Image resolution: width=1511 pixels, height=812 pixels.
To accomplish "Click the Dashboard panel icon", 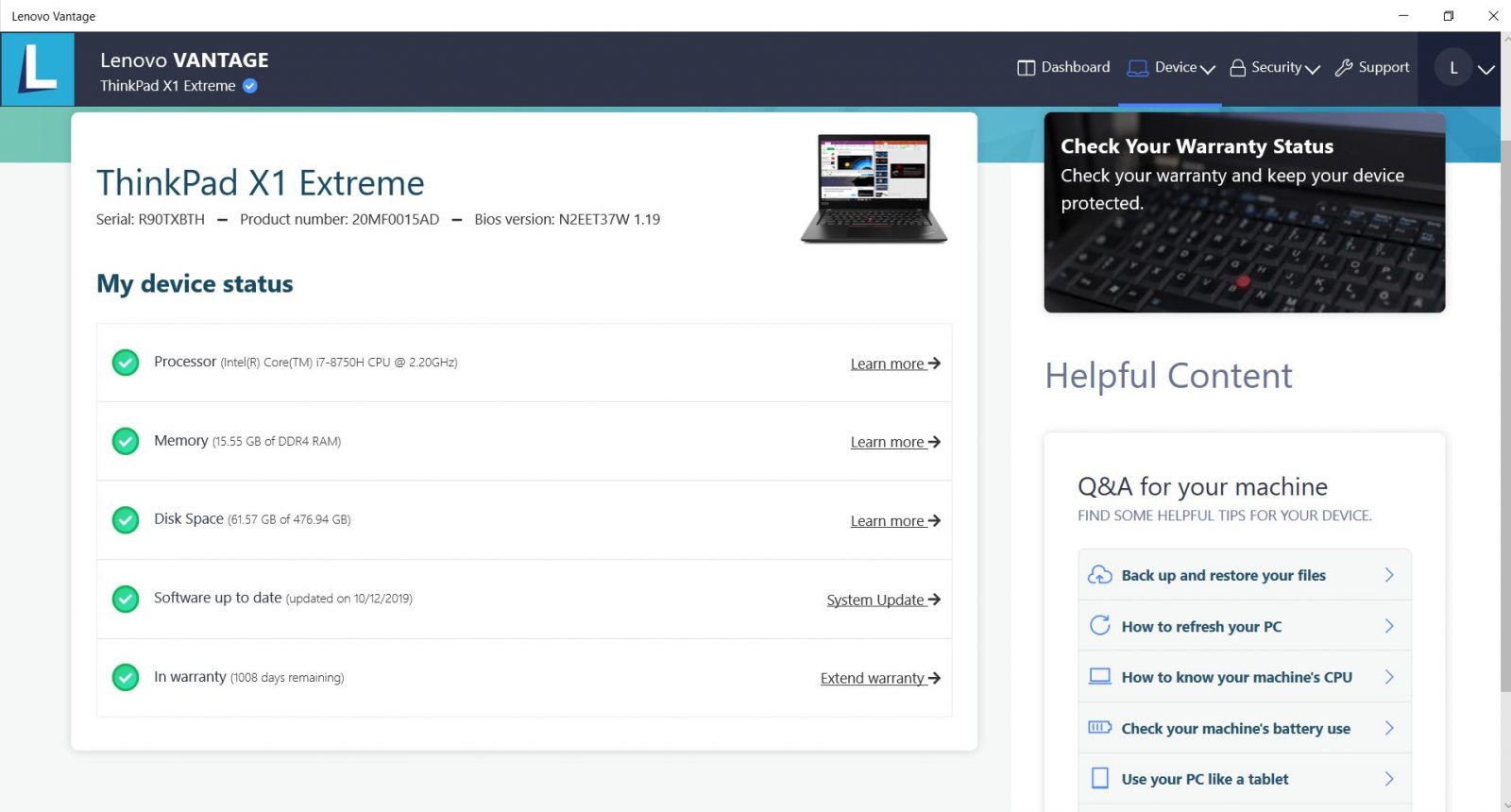I will click(x=1026, y=68).
